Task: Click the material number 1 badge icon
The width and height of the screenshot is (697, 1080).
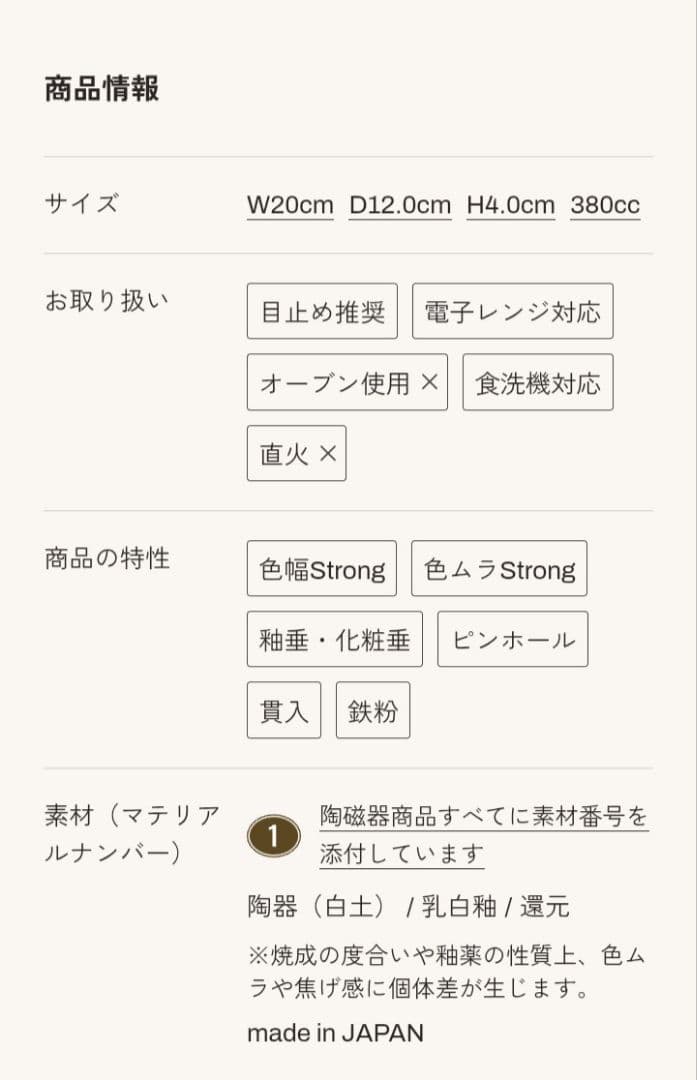Action: [x=274, y=836]
